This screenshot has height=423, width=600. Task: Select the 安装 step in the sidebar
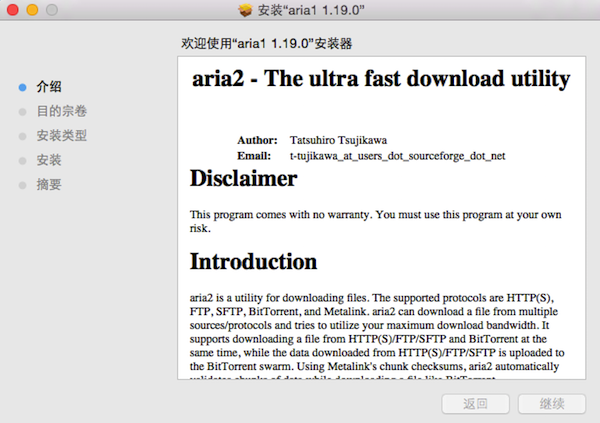pyautogui.click(x=49, y=160)
